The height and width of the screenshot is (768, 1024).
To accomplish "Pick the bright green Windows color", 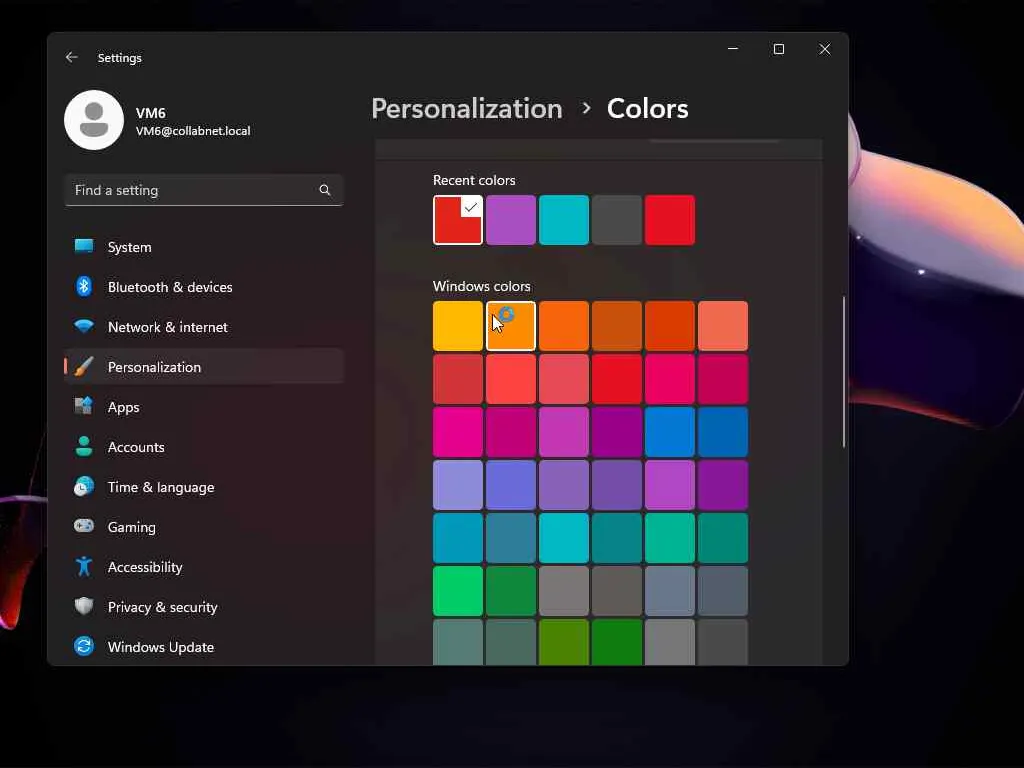I will [458, 590].
